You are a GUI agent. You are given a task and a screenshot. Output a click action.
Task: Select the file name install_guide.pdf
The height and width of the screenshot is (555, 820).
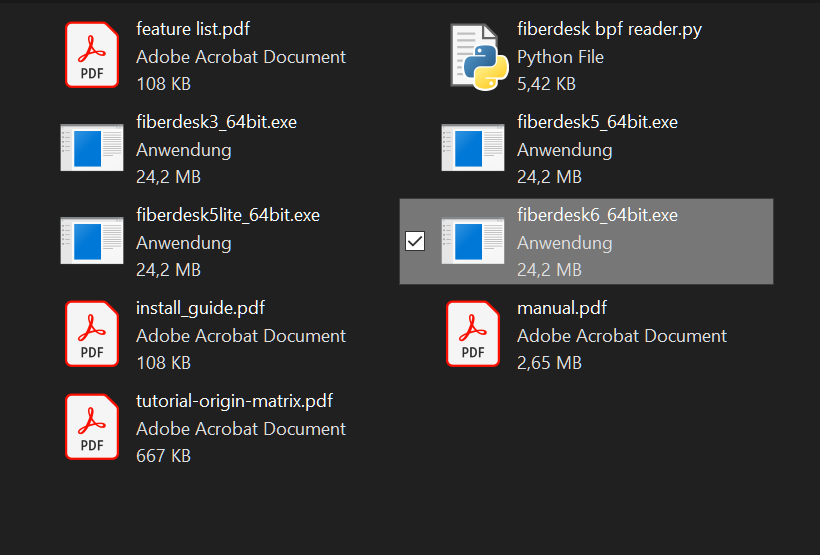coord(200,308)
